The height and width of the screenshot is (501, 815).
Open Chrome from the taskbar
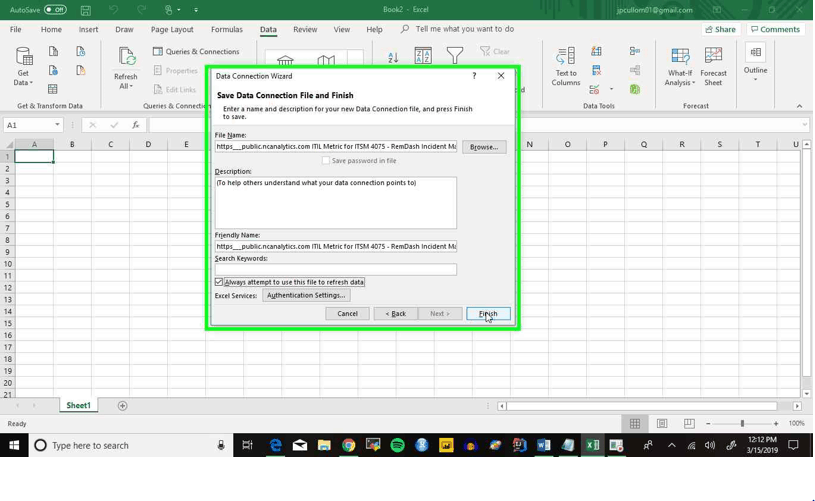tap(348, 445)
